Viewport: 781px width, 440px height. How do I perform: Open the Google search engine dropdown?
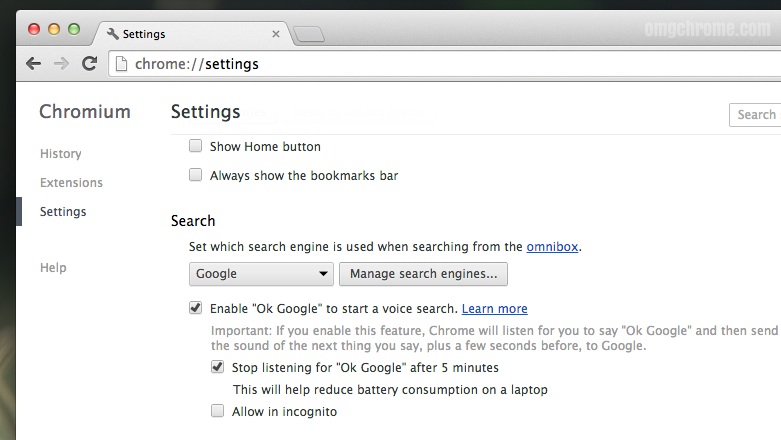click(x=262, y=274)
